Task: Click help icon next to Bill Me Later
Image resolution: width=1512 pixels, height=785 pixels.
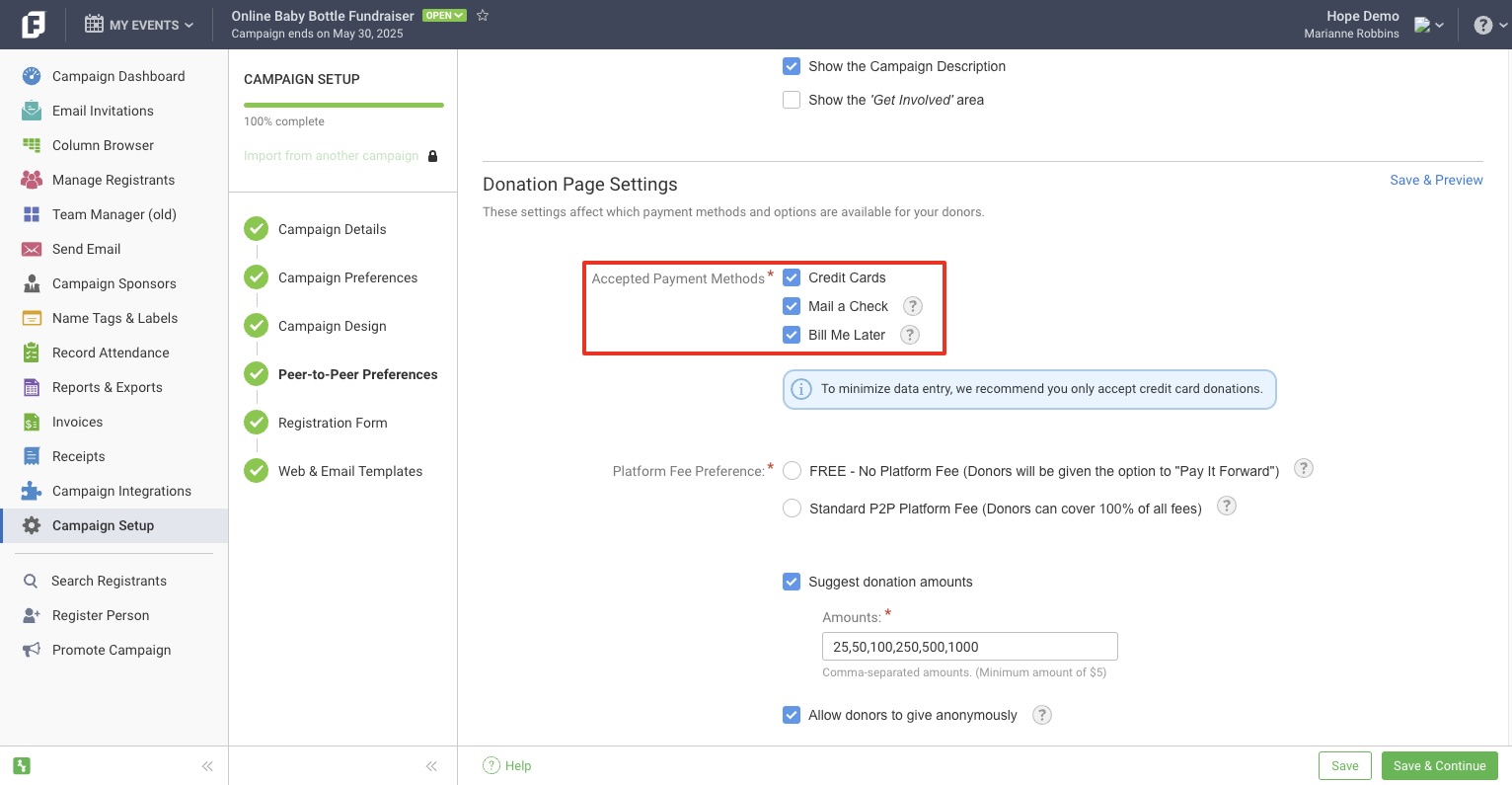Action: tap(910, 335)
